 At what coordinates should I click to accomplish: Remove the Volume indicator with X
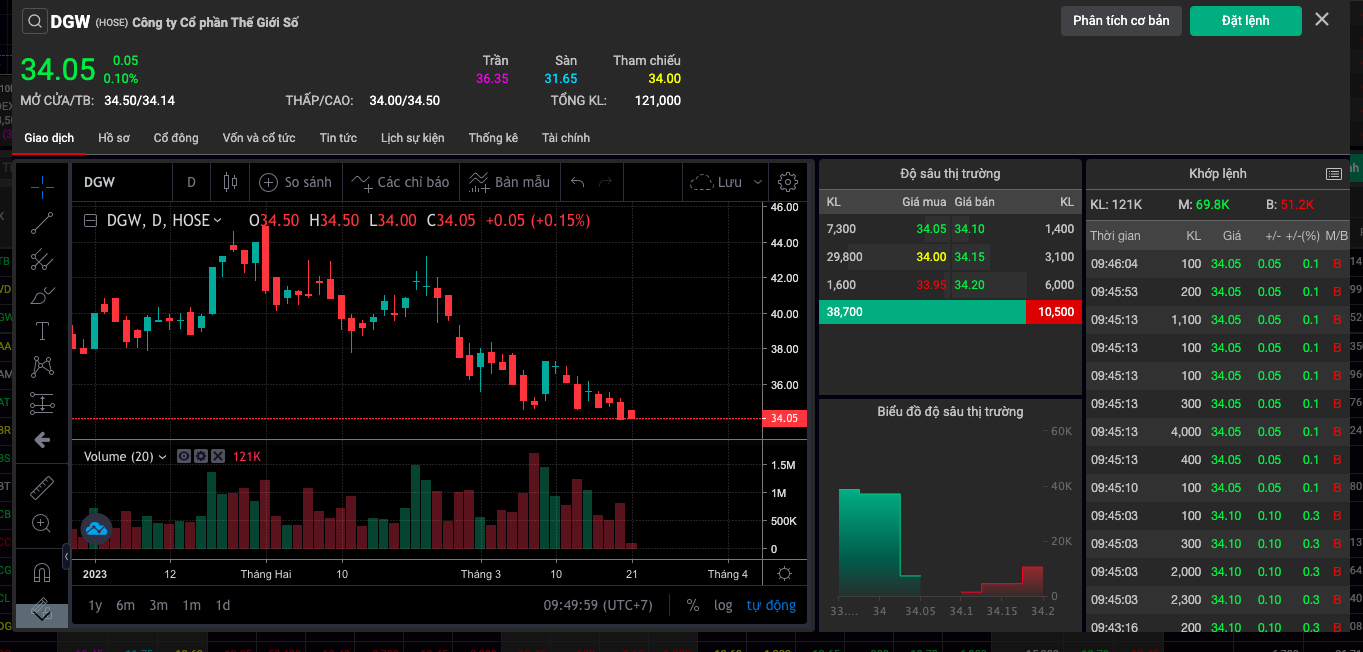point(218,456)
